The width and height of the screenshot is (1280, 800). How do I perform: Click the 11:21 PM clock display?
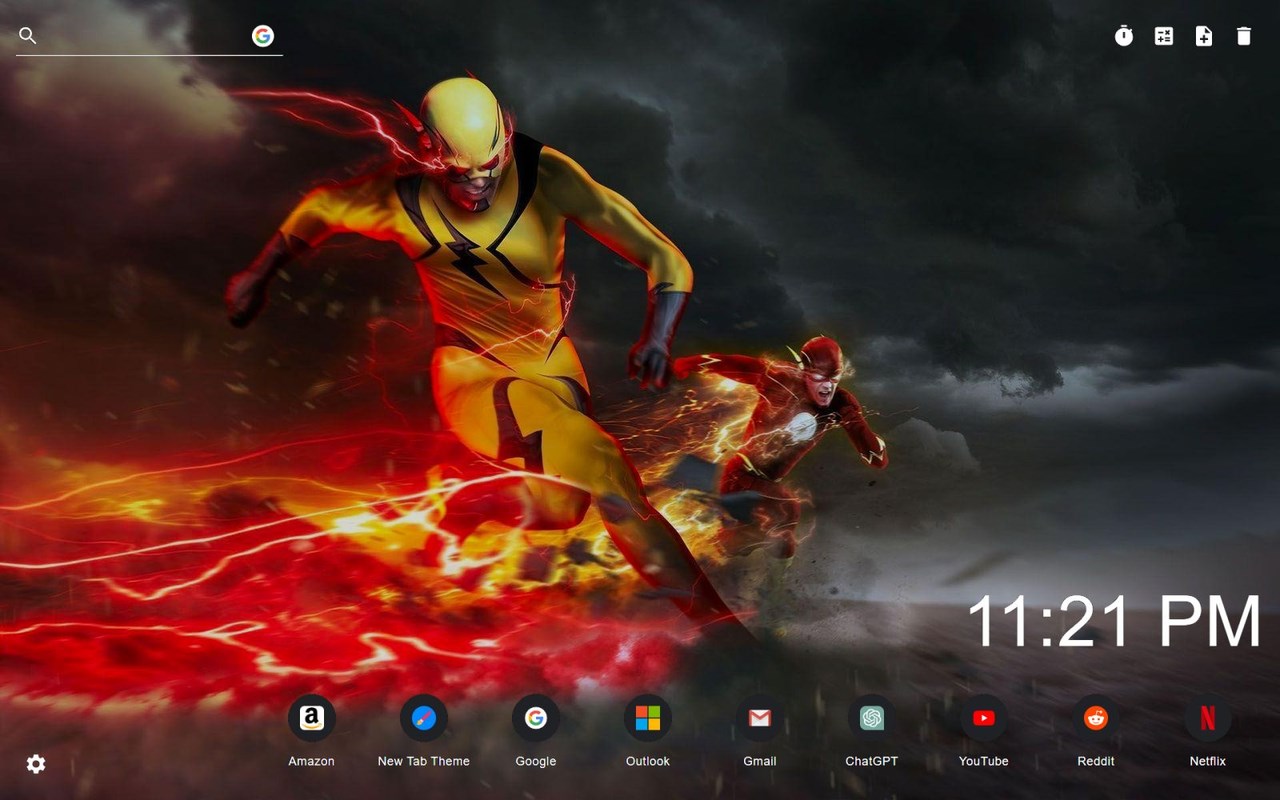click(1114, 621)
